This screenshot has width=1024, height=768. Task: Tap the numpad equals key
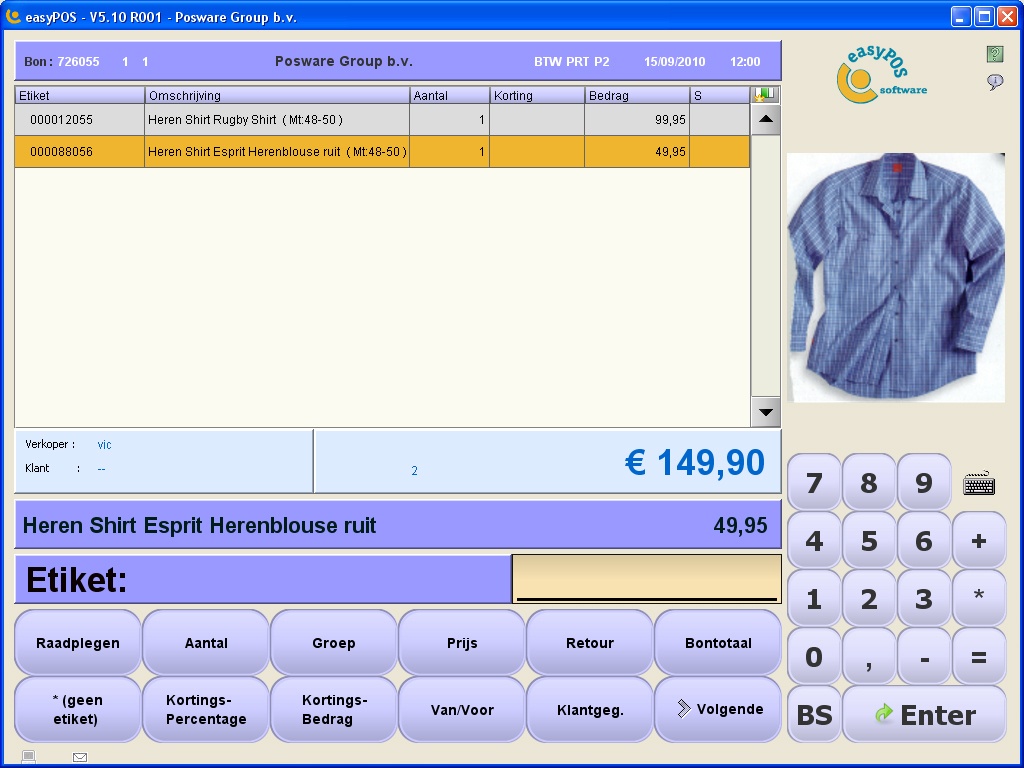point(978,656)
